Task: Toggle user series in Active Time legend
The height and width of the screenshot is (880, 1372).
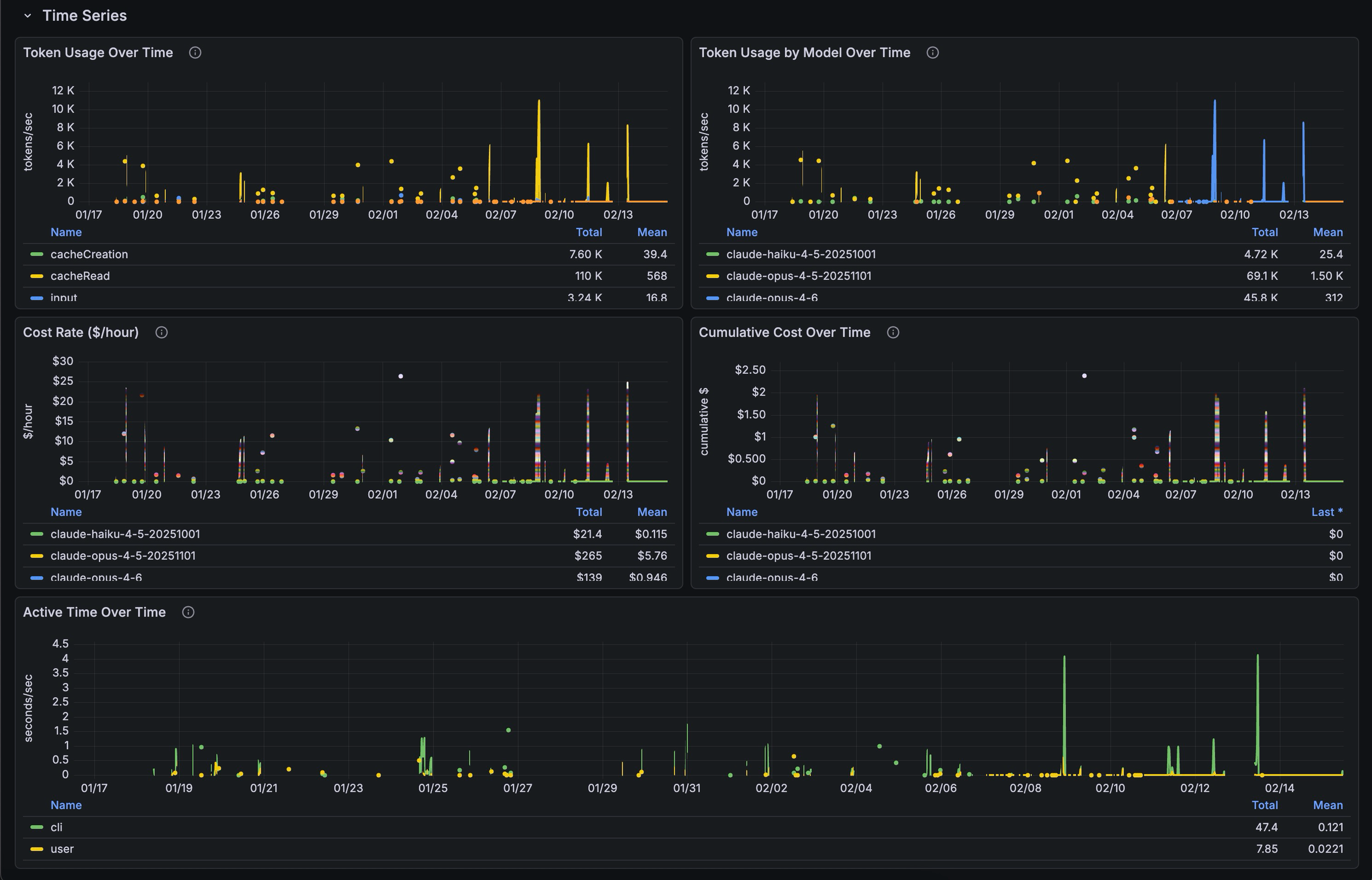Action: pyautogui.click(x=62, y=849)
